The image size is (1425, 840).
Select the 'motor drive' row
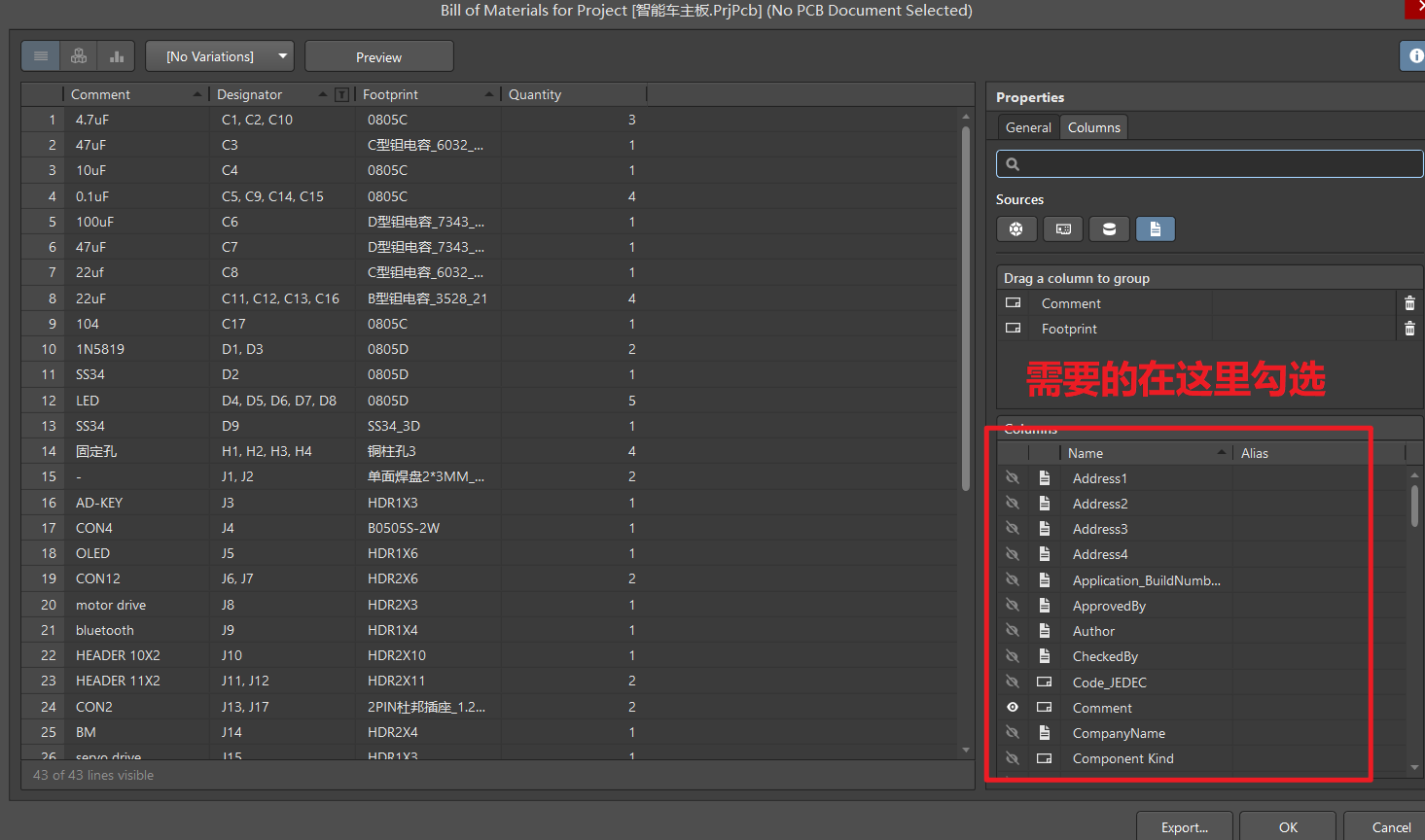[x=490, y=605]
